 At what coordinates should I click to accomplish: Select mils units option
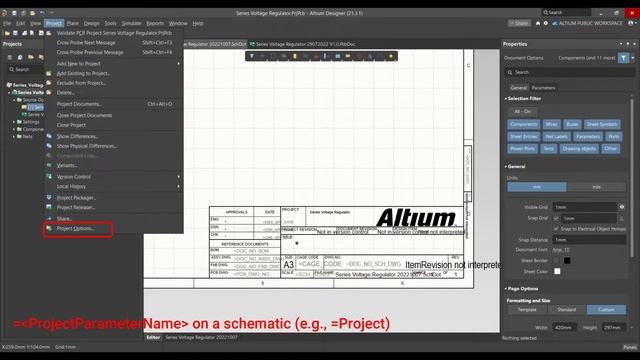[596, 187]
